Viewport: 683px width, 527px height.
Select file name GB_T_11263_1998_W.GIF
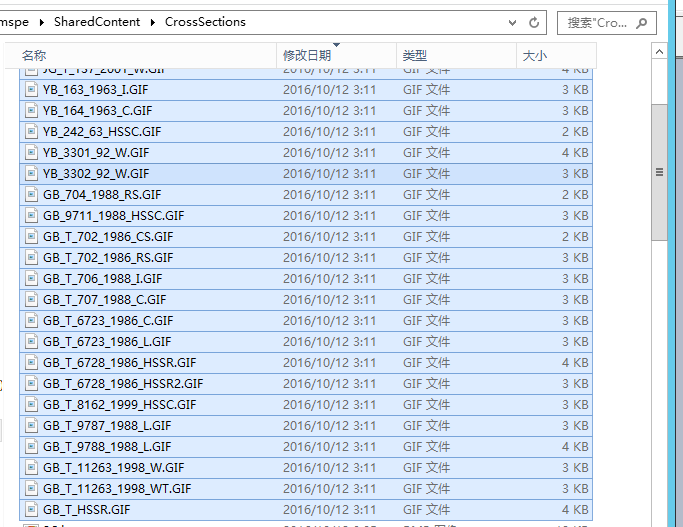114,467
